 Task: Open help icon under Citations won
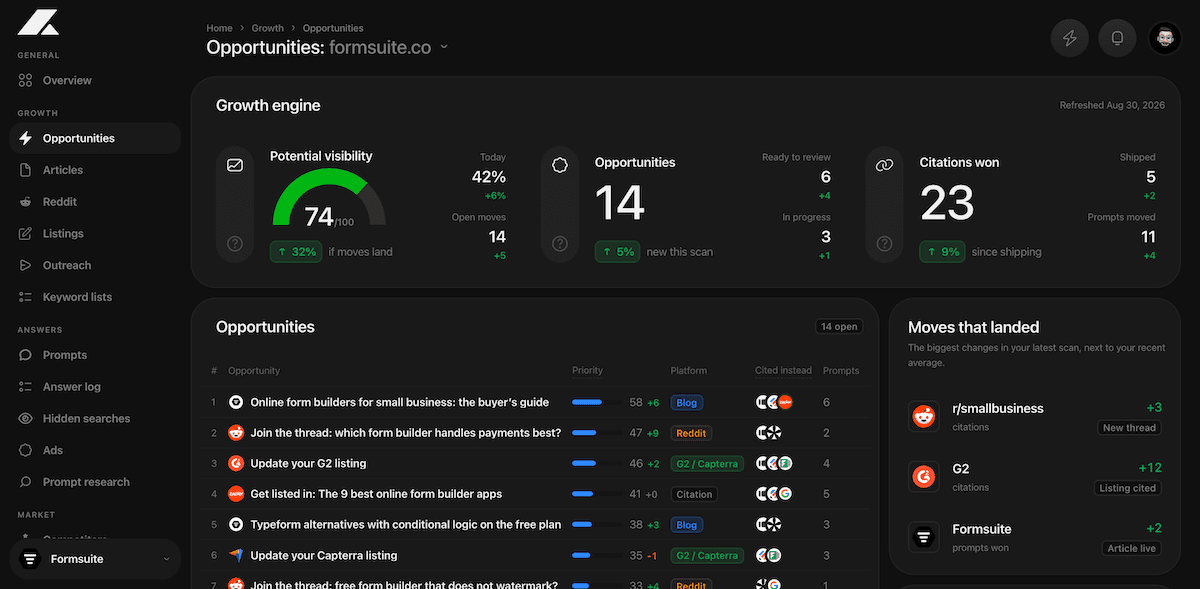[x=885, y=243]
